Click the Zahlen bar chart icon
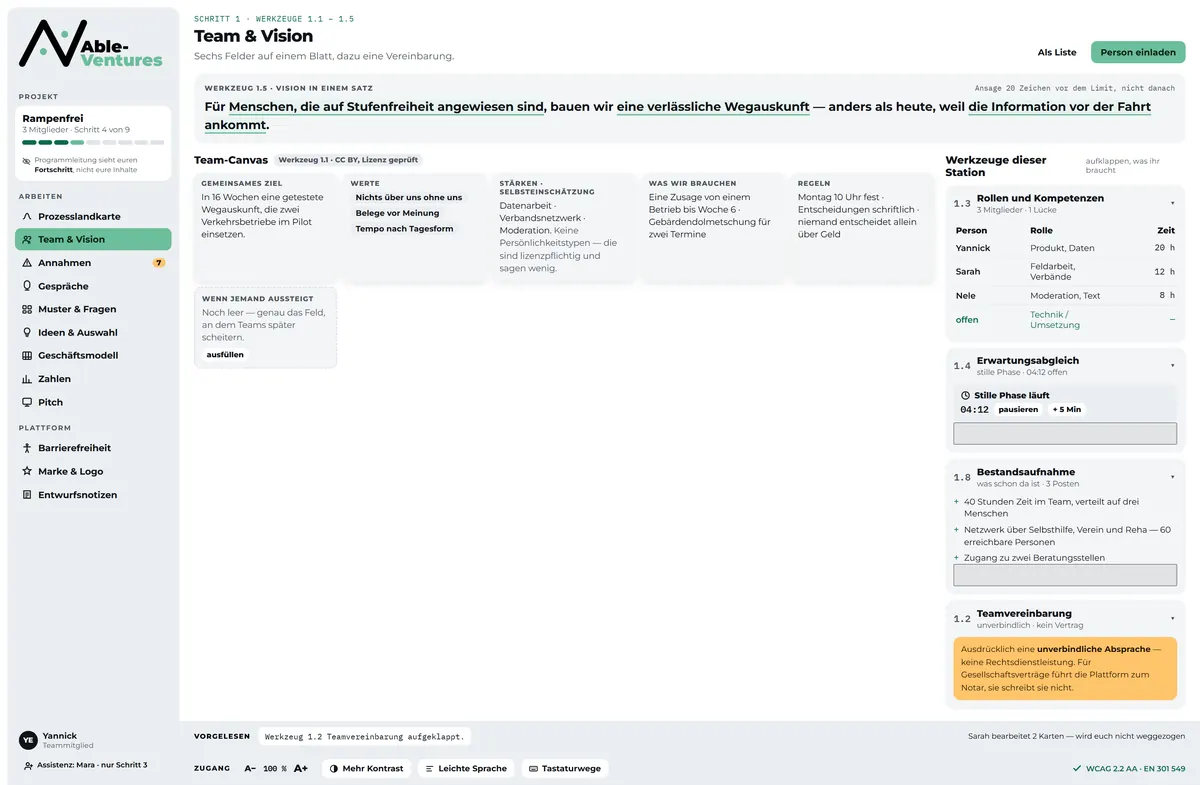The image size is (1200, 785). pyautogui.click(x=28, y=379)
